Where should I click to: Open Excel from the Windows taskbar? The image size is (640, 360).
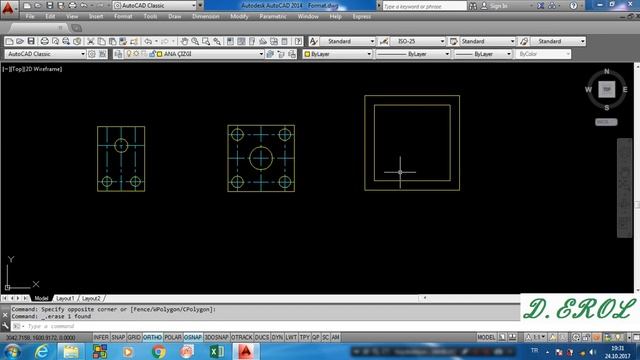pos(217,351)
